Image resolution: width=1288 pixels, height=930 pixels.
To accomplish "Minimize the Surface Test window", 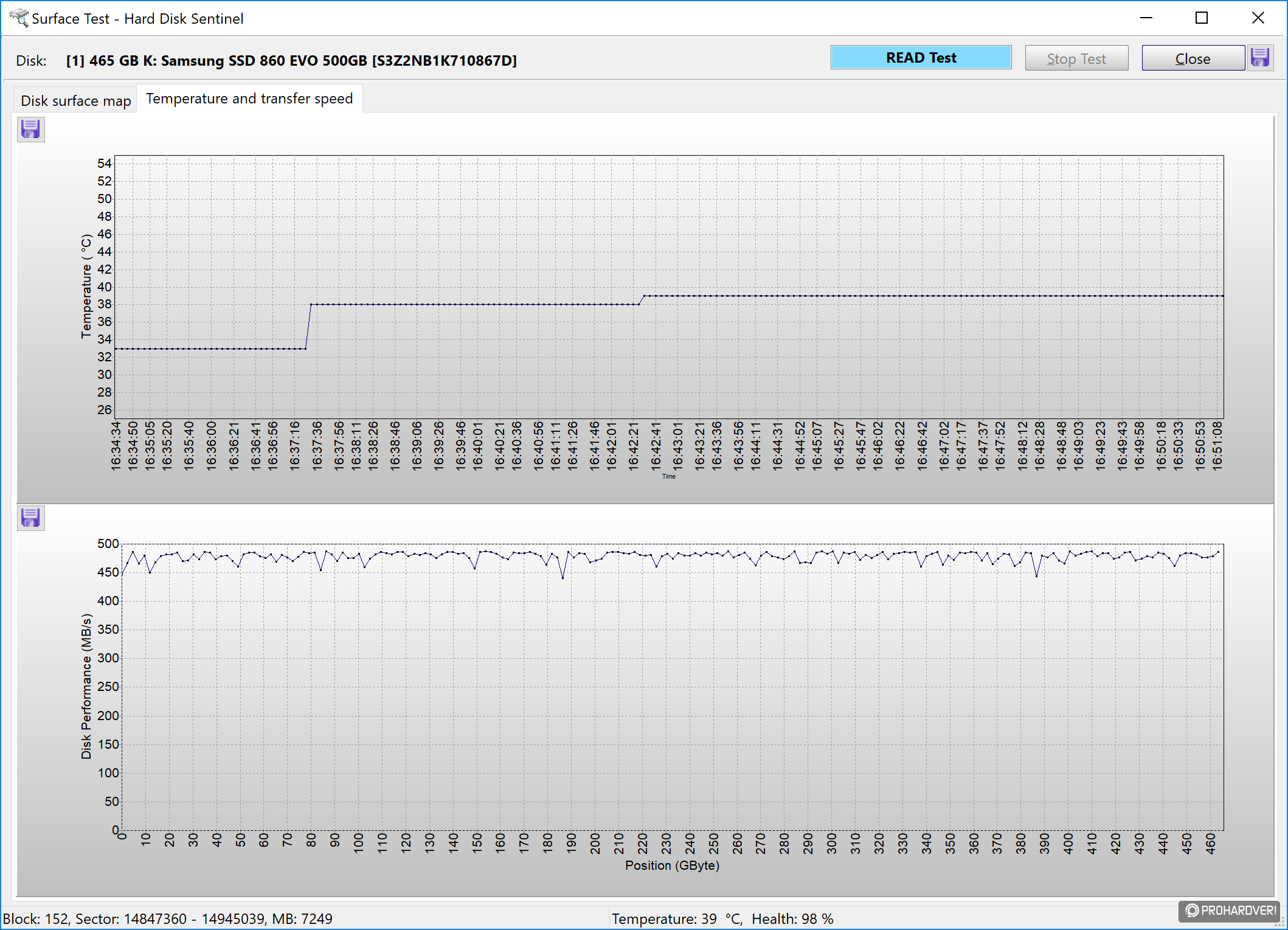I will click(1146, 18).
